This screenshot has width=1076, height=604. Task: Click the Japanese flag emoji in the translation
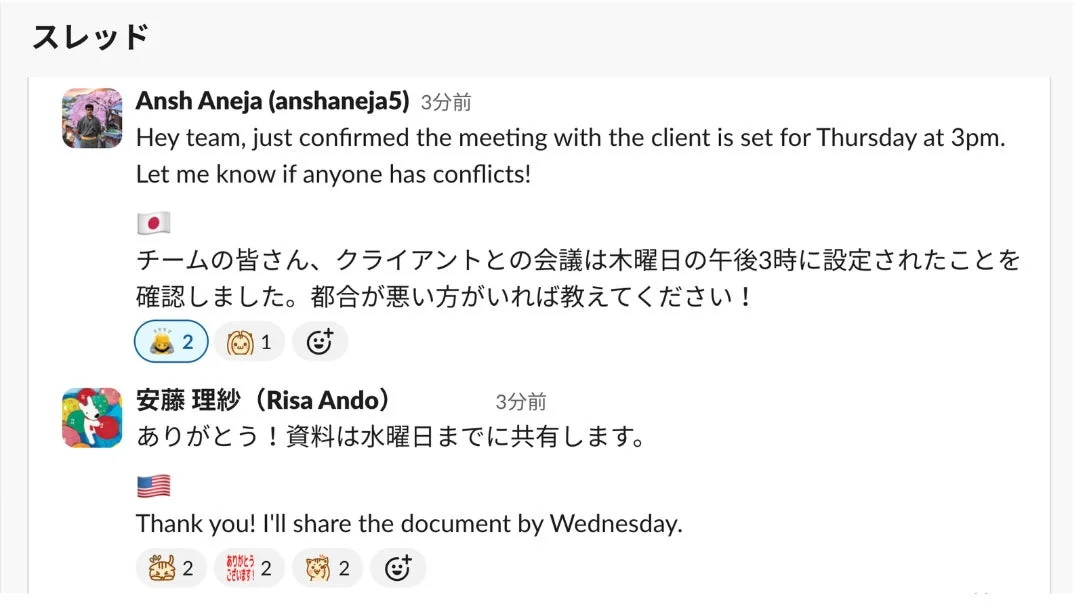click(x=151, y=222)
